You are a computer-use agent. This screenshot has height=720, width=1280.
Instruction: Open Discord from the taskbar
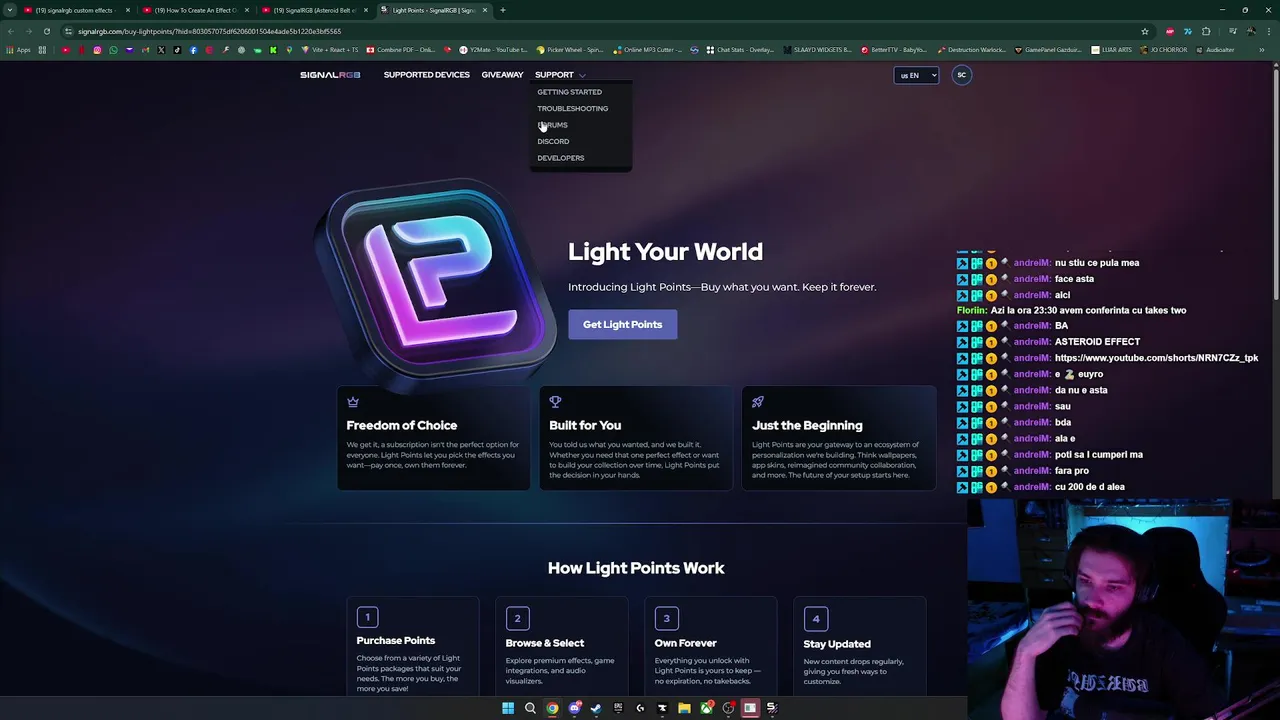574,708
